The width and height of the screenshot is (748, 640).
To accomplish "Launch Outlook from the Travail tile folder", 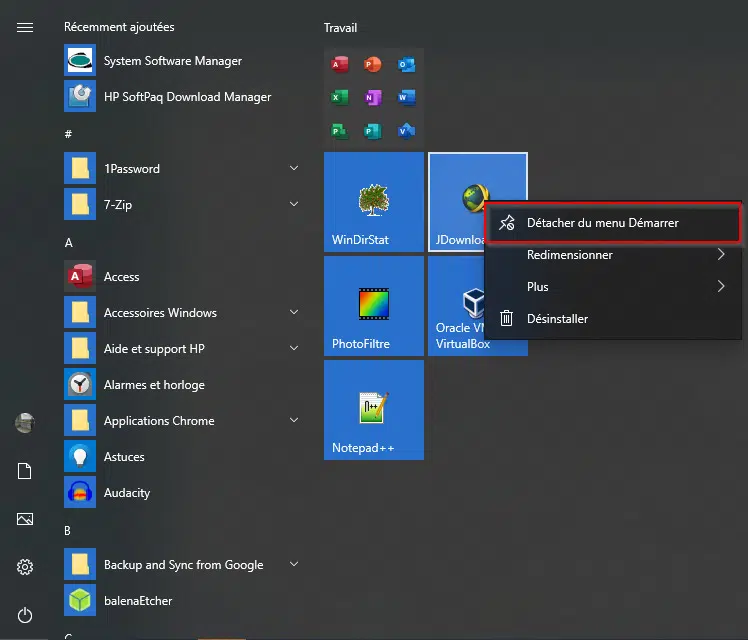I will click(x=406, y=64).
